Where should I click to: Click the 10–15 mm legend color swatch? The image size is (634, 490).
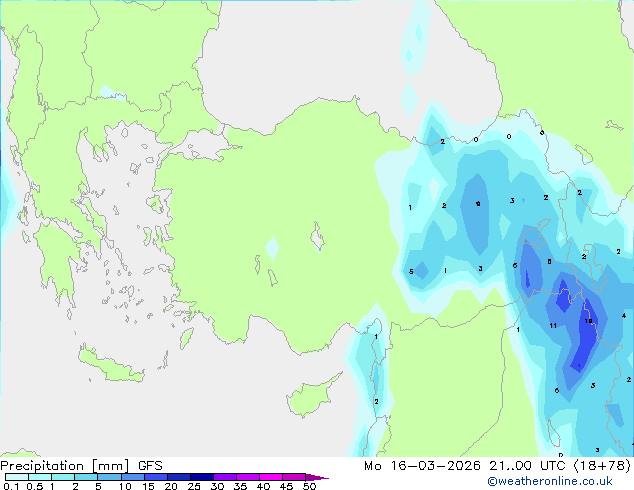[x=132, y=477]
